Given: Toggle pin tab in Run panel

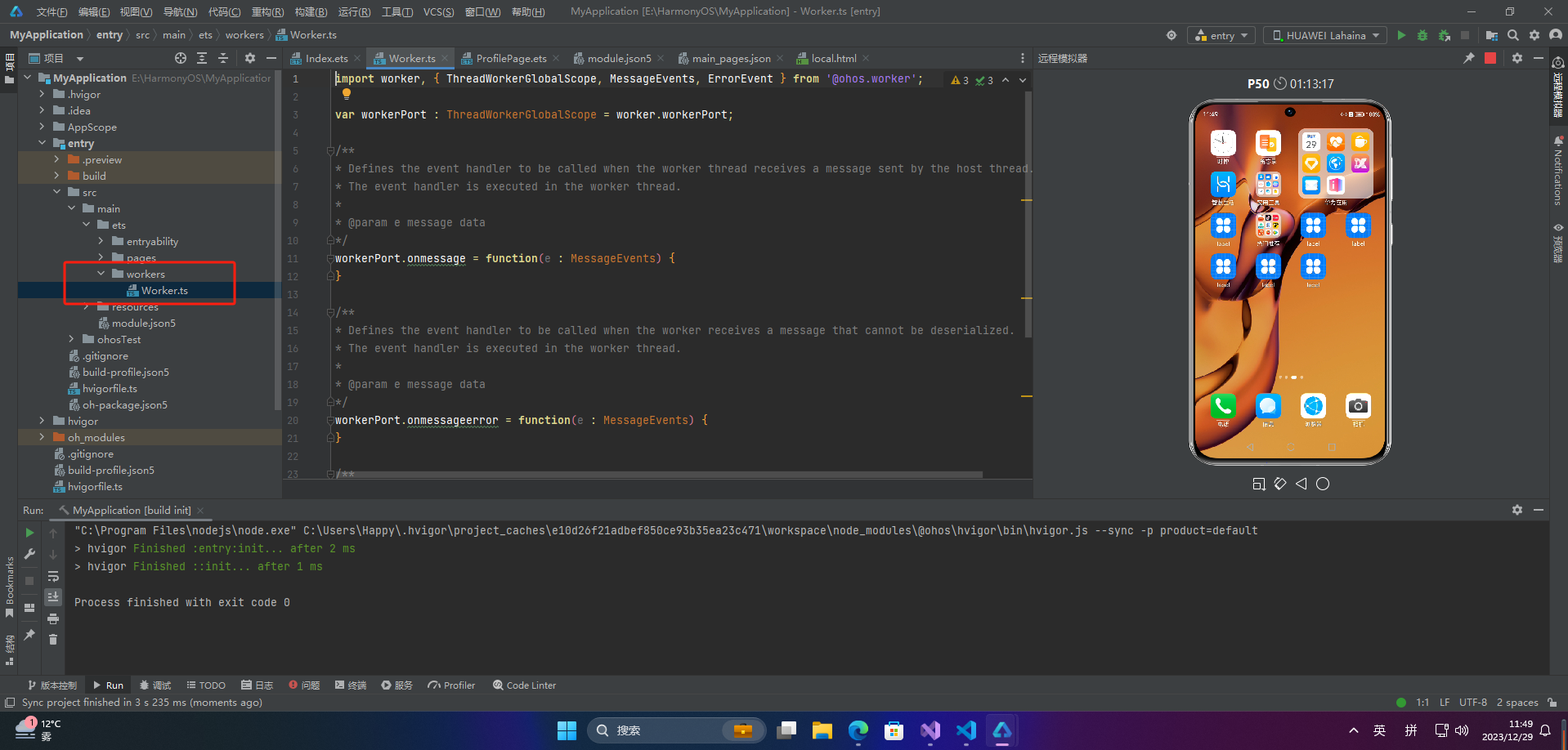Looking at the screenshot, I should [29, 634].
